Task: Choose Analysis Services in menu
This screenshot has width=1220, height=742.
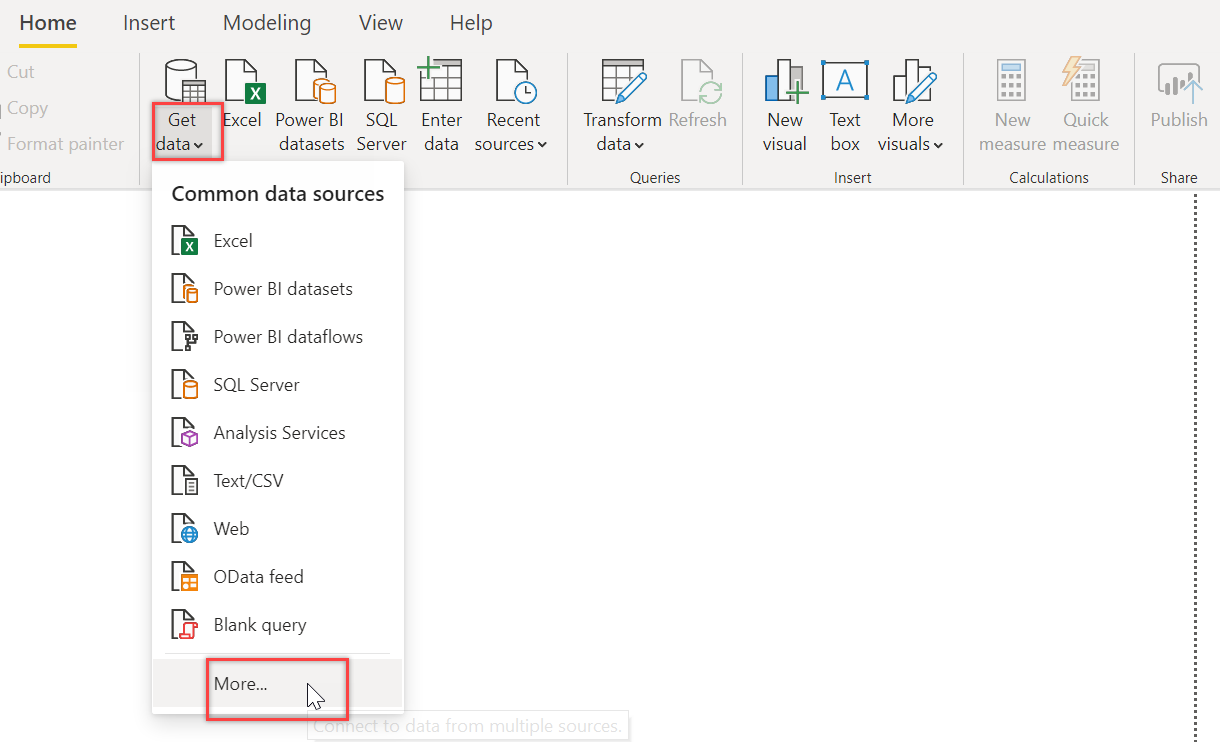Action: tap(278, 433)
